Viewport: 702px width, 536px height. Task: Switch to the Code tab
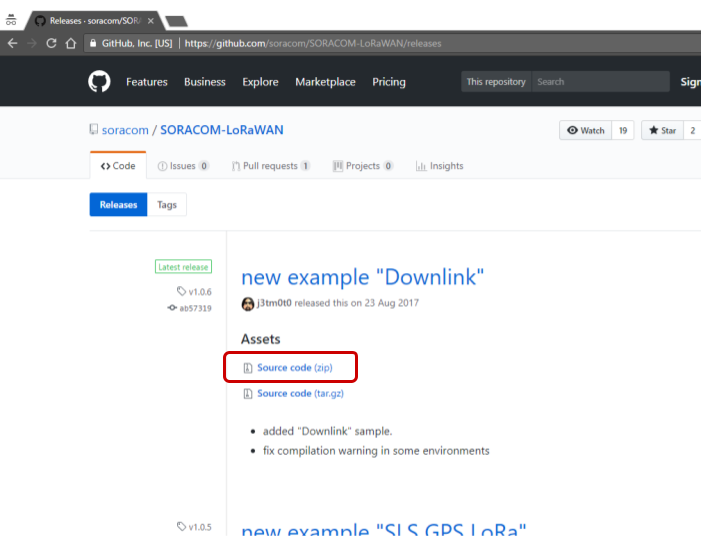[118, 166]
